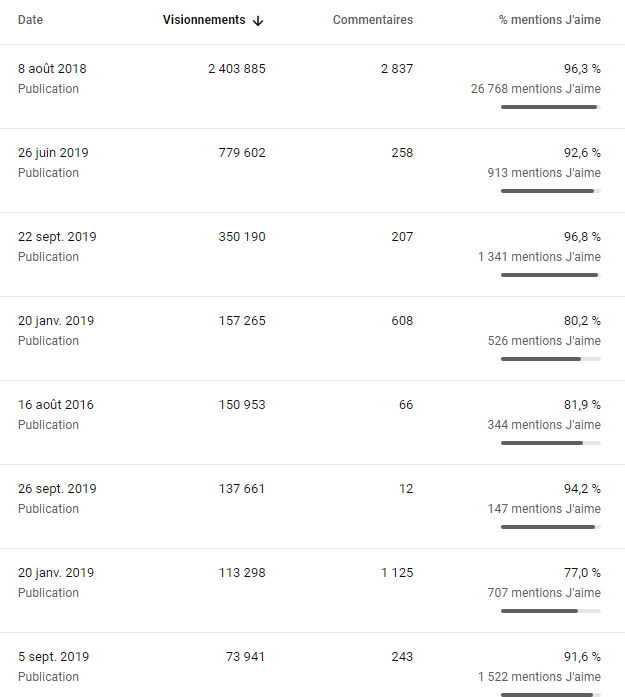Open the 26 juin 2019 publication entry

[x=312, y=171]
